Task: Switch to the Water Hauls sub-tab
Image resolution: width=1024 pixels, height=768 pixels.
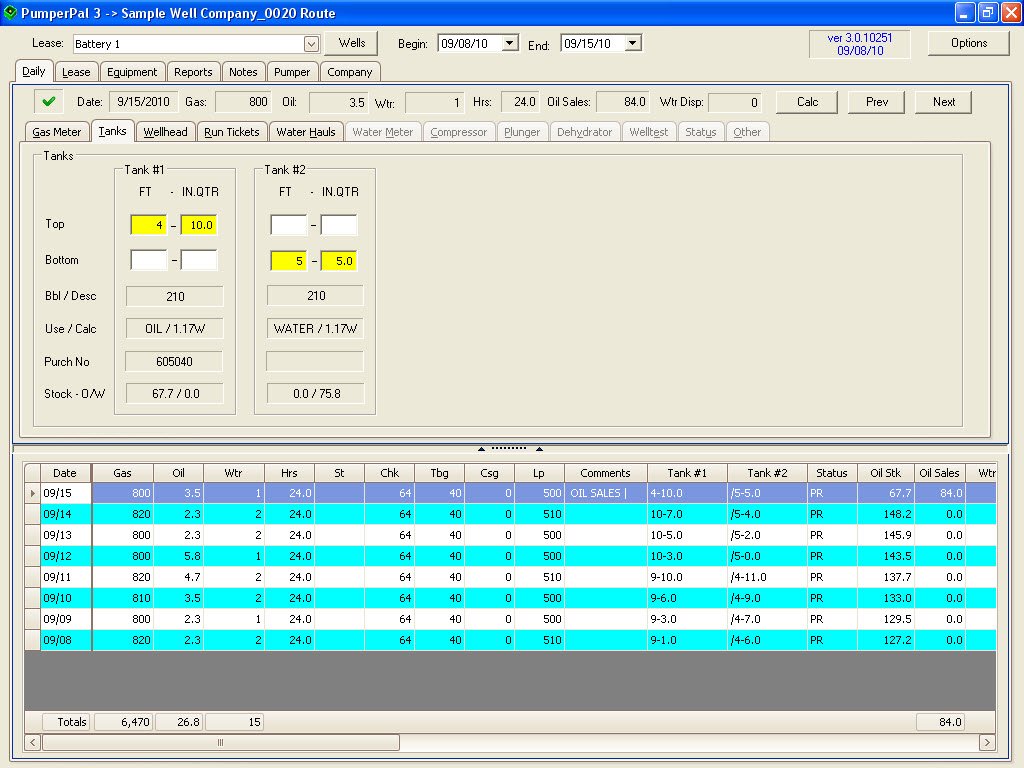Action: pos(306,132)
